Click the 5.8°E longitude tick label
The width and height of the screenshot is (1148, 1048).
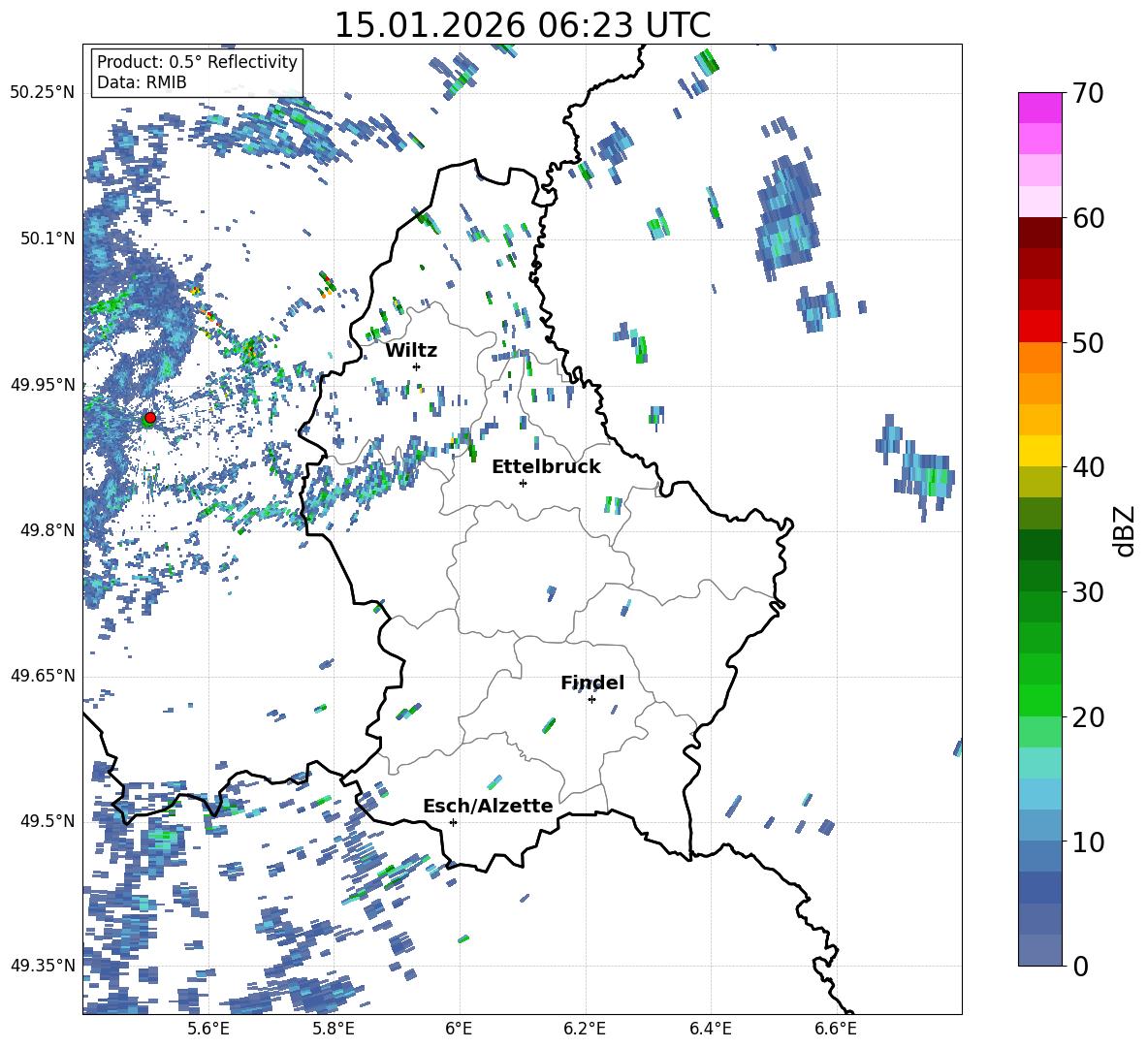coord(334,1029)
